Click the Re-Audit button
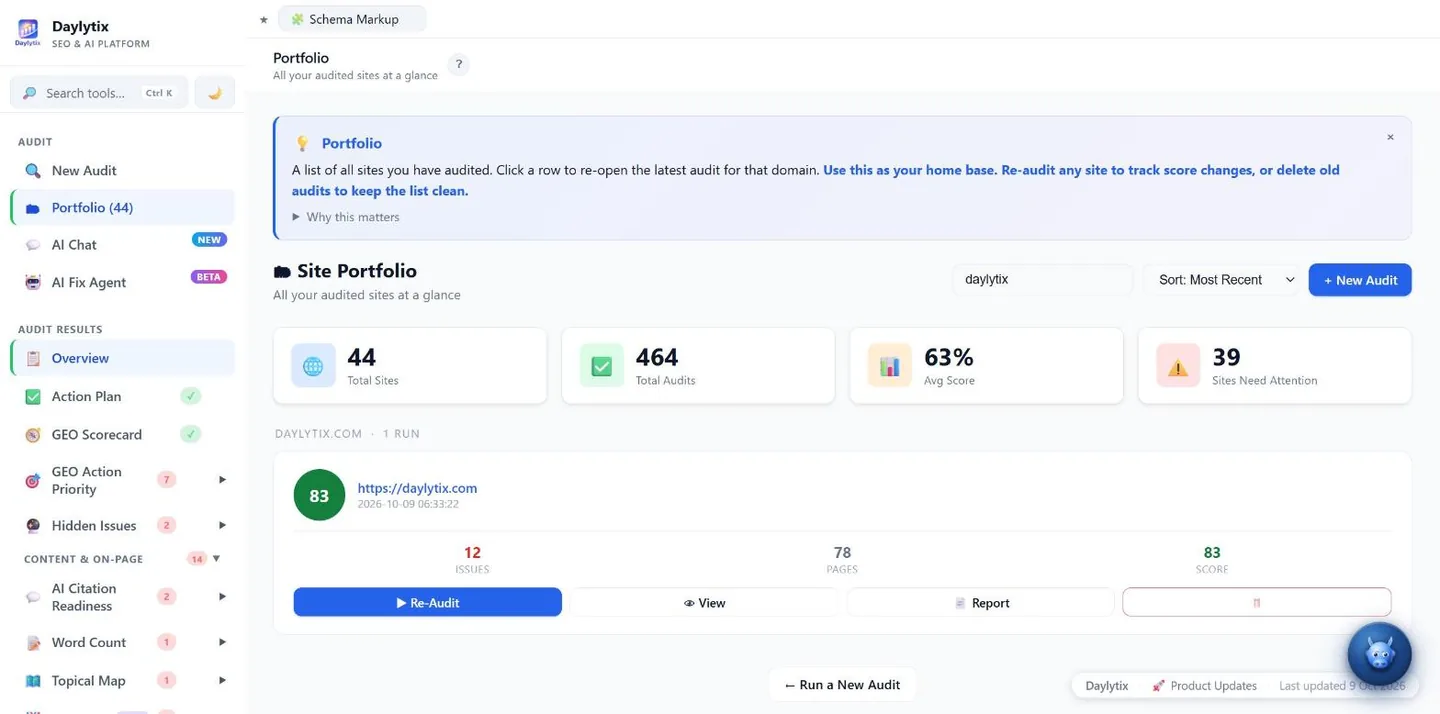 [x=428, y=603]
